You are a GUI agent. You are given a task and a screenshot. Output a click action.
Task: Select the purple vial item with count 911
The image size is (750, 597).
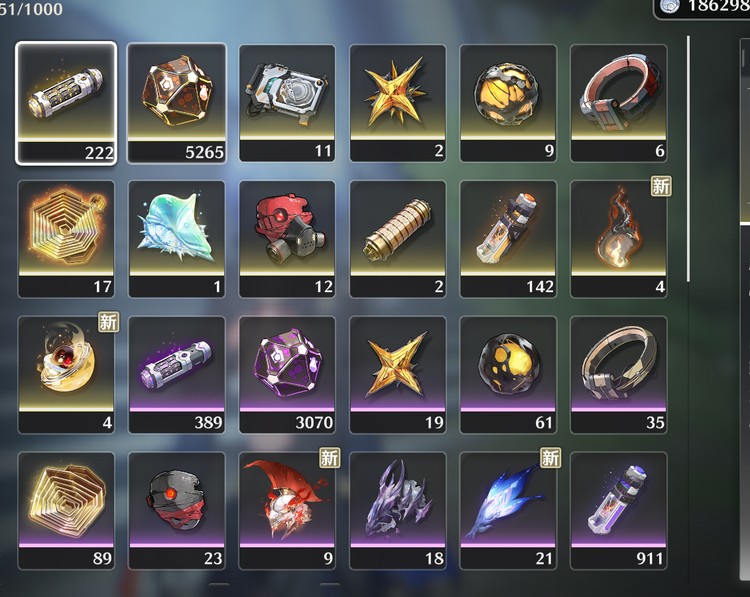click(x=618, y=511)
